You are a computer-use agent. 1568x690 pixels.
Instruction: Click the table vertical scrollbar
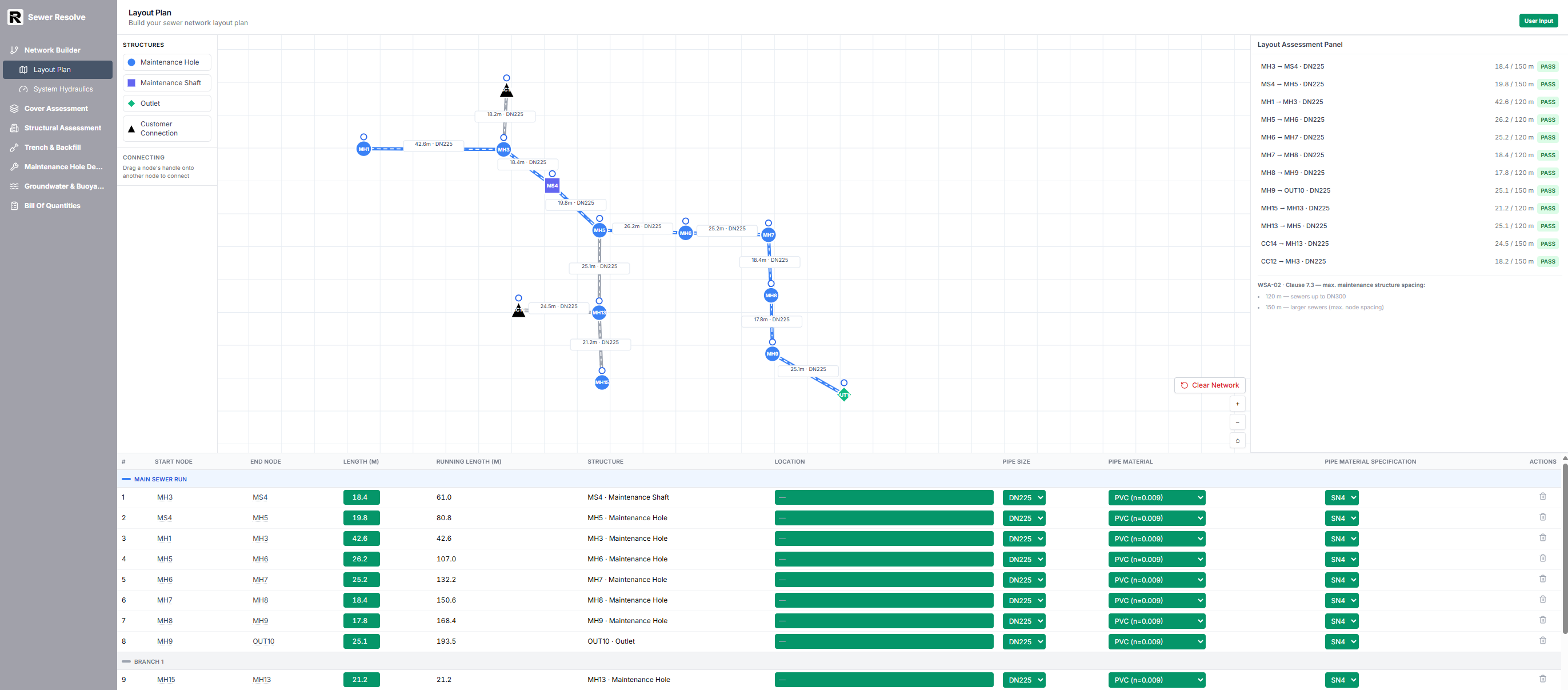(x=1565, y=548)
